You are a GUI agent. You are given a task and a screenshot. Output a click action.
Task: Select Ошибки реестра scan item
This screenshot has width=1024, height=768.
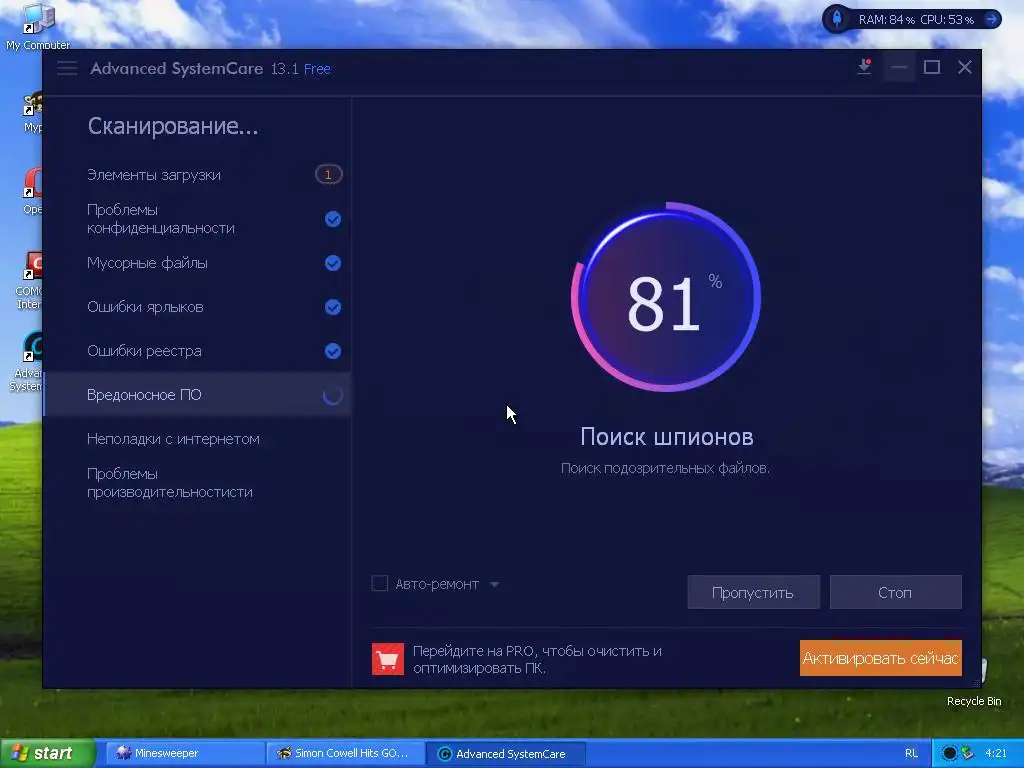pyautogui.click(x=197, y=351)
